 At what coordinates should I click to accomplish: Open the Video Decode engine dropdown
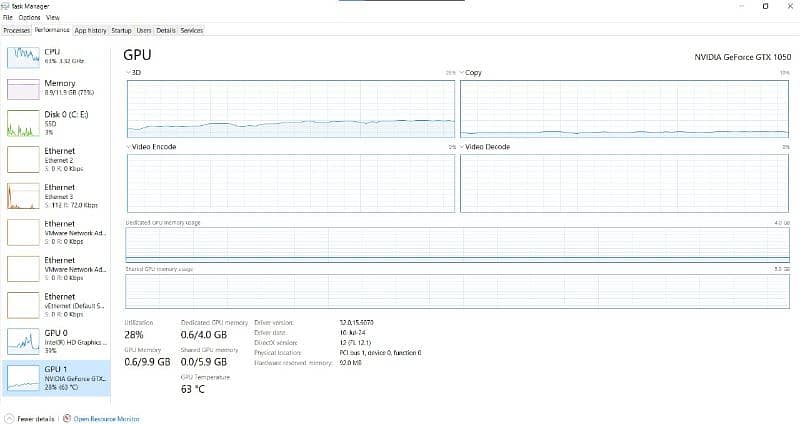[462, 147]
